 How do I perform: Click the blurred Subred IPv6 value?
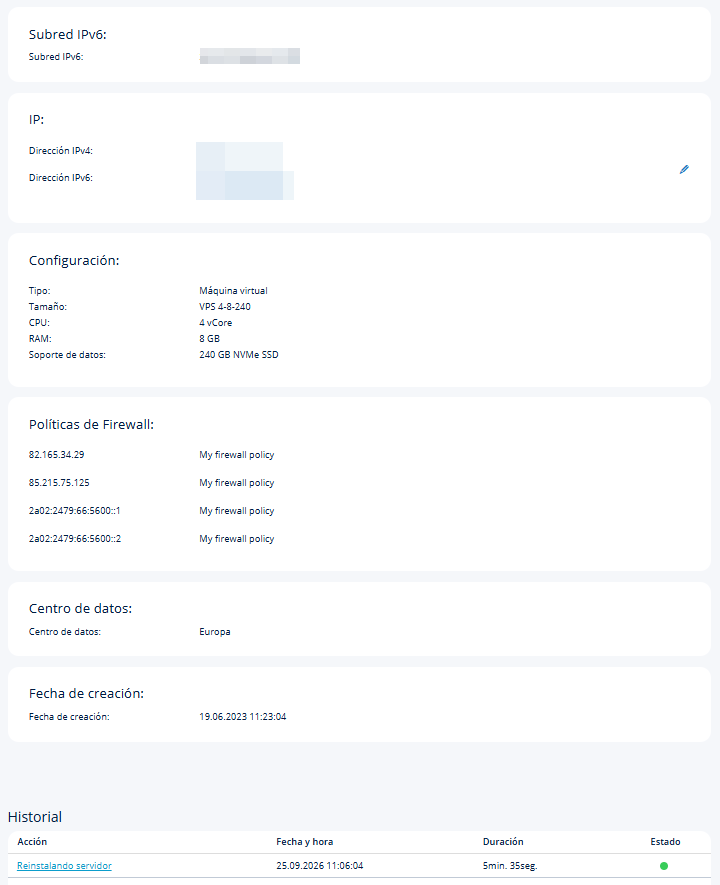click(249, 56)
